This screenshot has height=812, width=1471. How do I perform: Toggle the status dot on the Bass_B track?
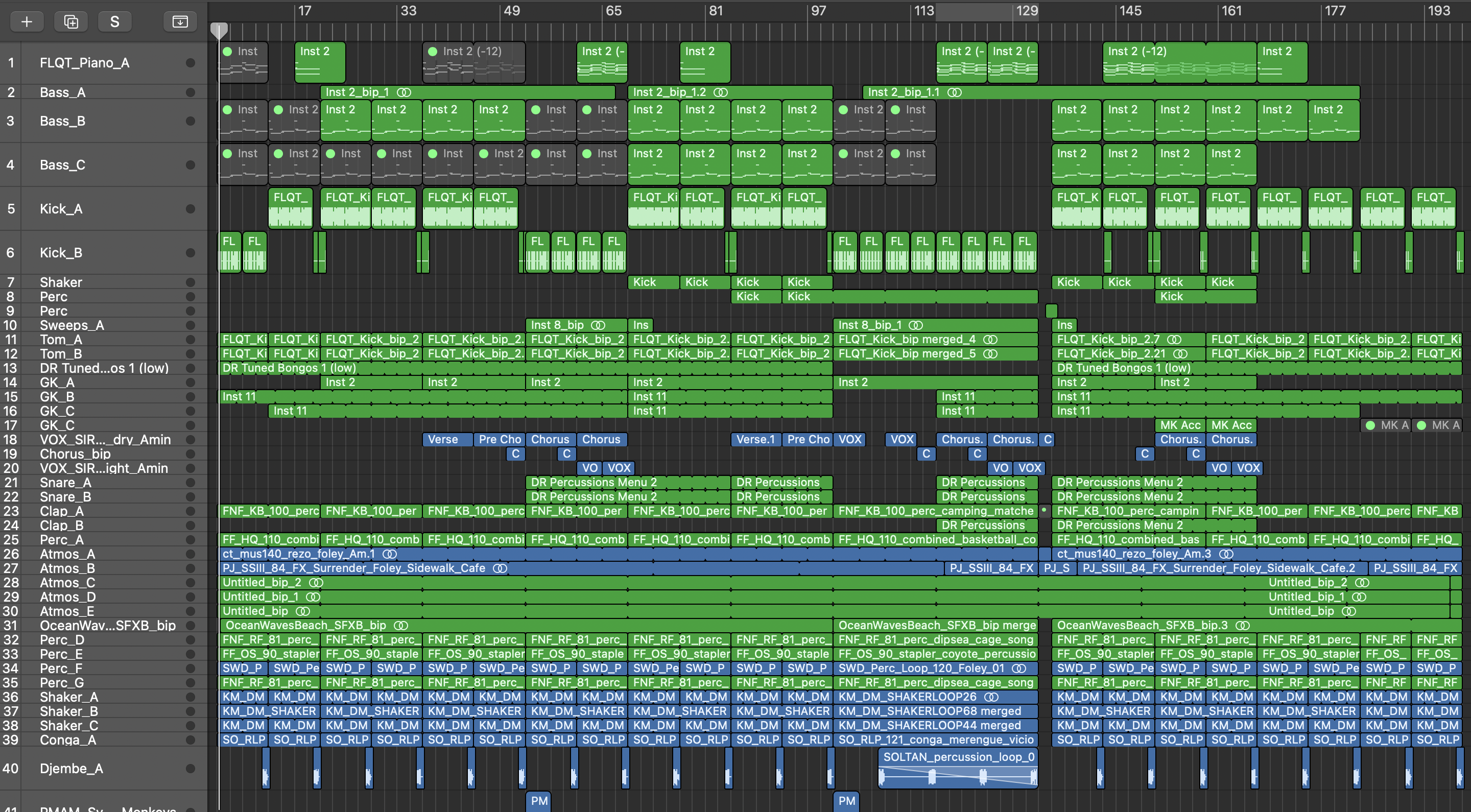(x=190, y=121)
